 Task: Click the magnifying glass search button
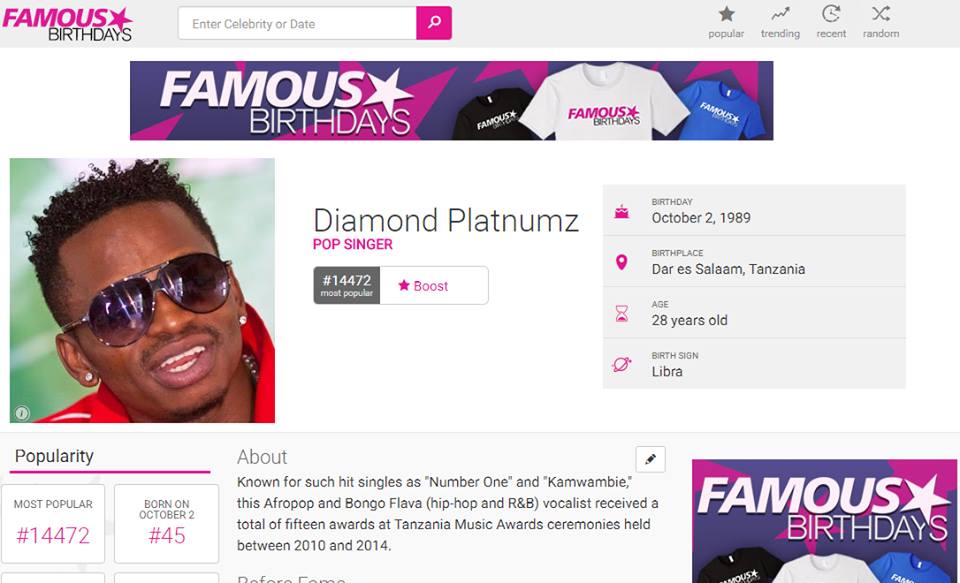433,23
